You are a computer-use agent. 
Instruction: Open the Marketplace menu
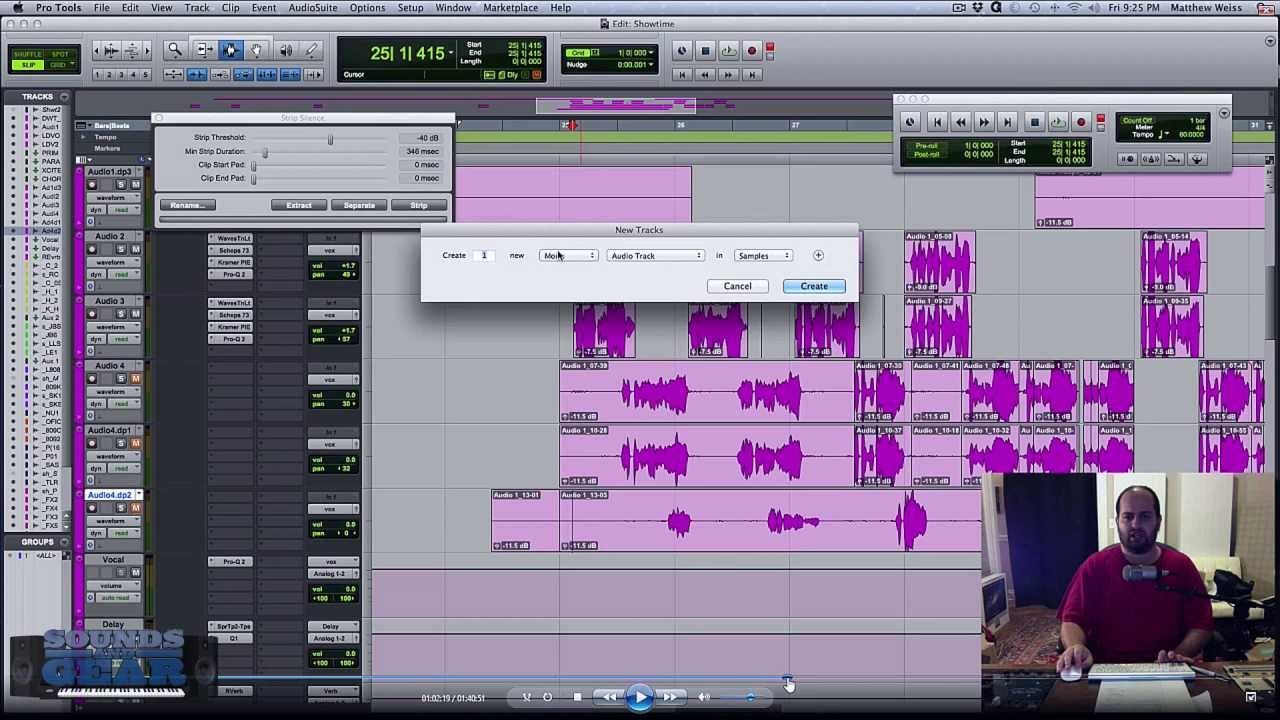coord(510,8)
